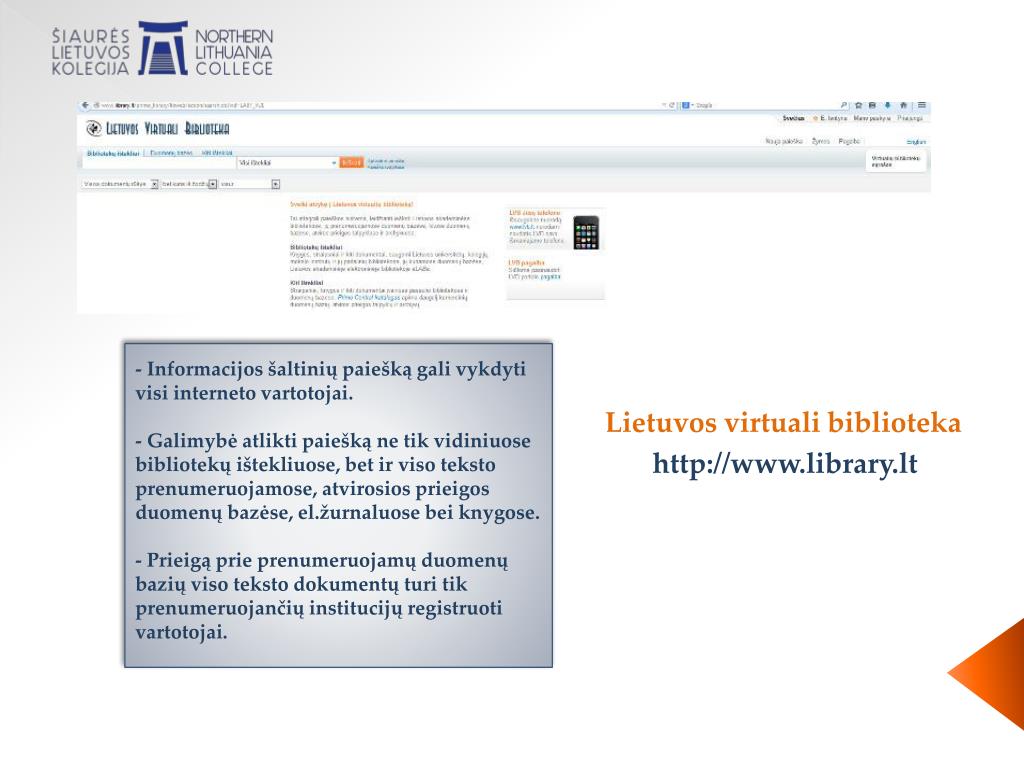Viewport: 1024px width, 768px height.
Task: Click "pagalba" link in LVB pagalba box
Action: point(551,277)
